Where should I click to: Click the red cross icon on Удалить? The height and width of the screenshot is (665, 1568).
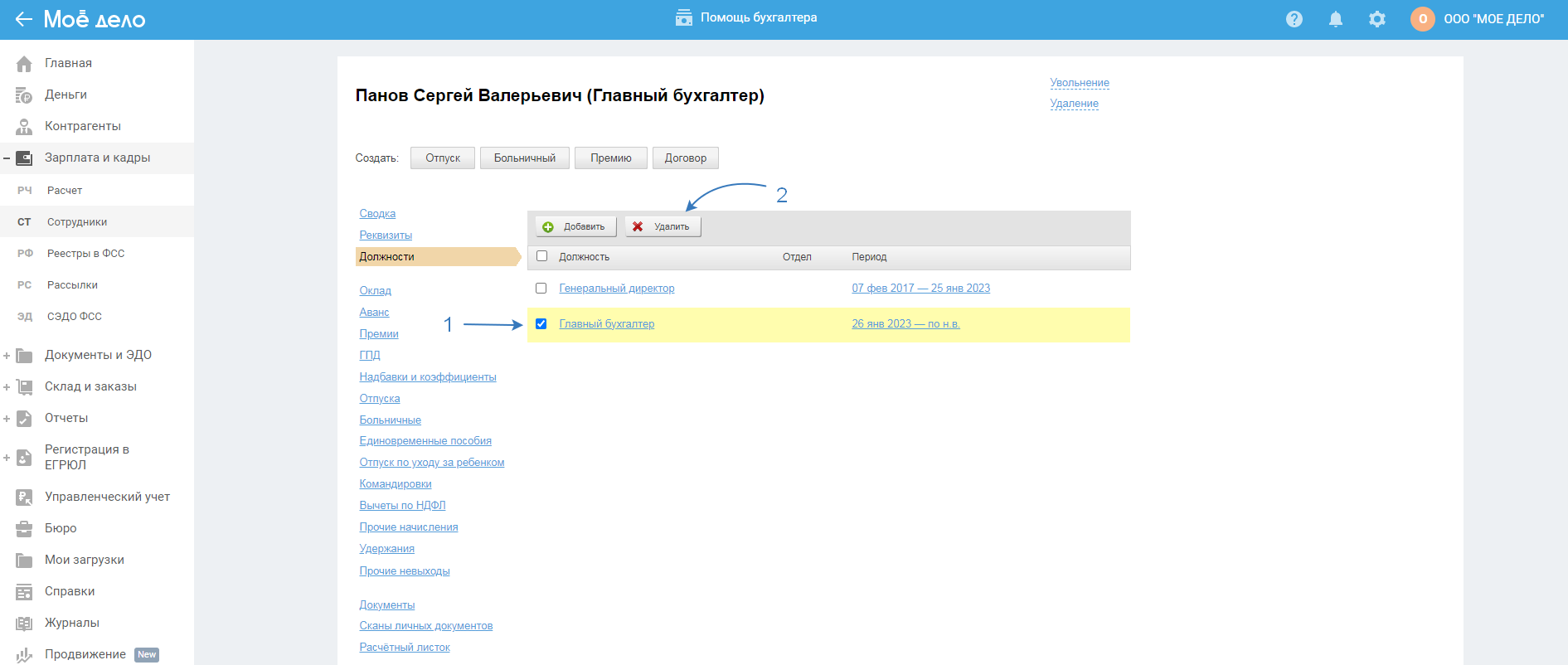[638, 227]
